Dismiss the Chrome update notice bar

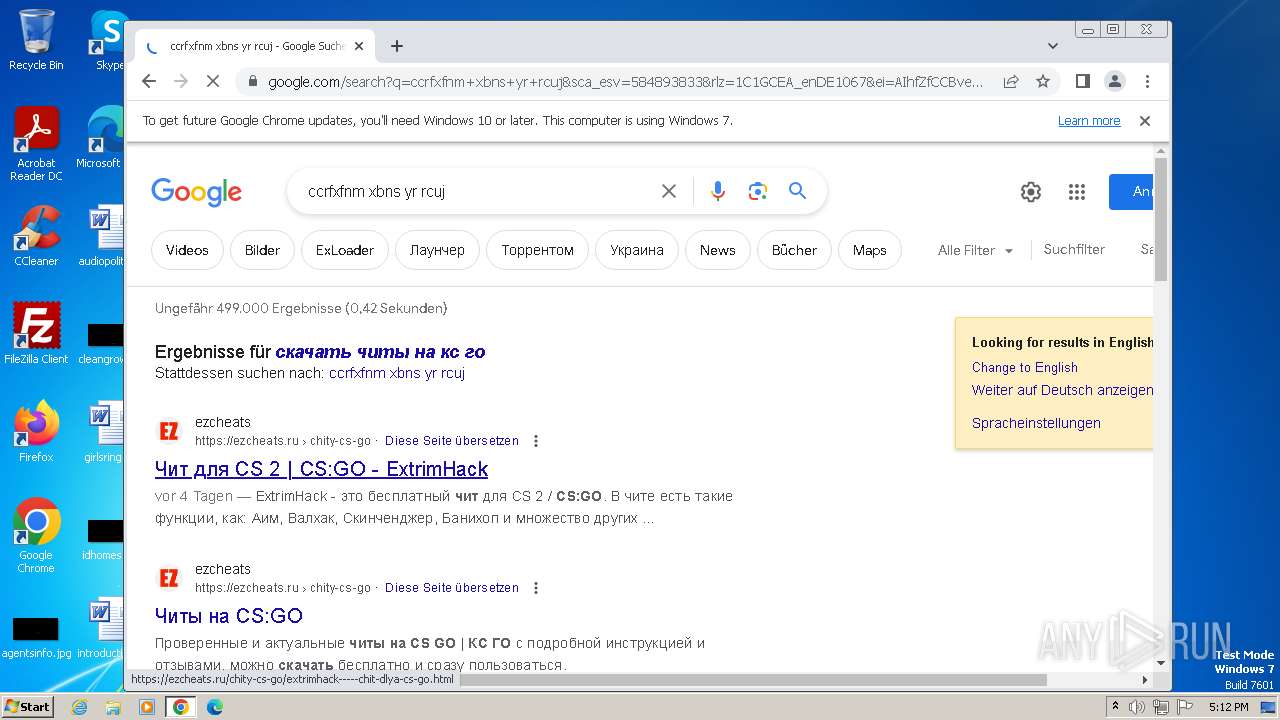click(1145, 121)
